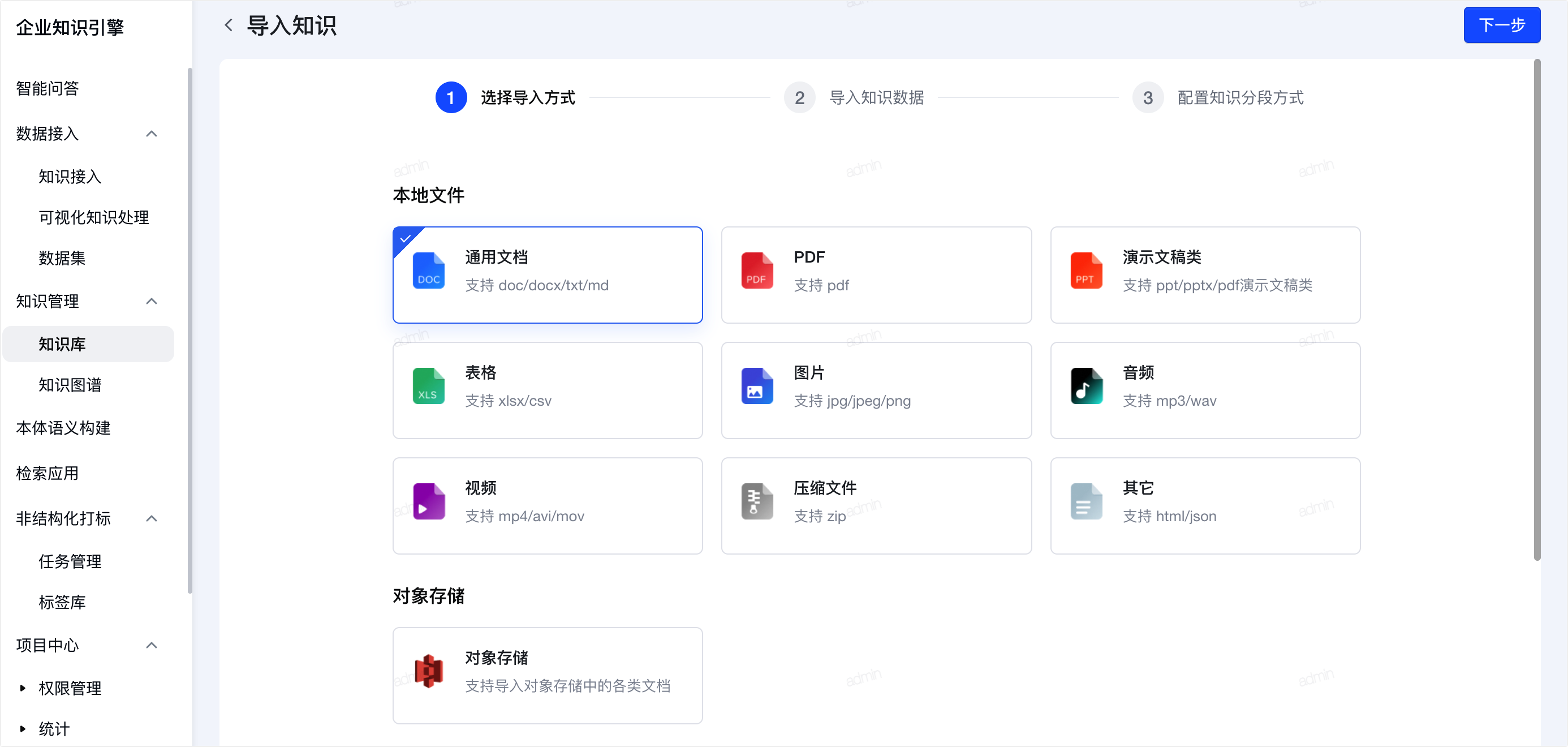Select the 视频 mp4/avi/mov card
The width and height of the screenshot is (1568, 747).
(547, 506)
